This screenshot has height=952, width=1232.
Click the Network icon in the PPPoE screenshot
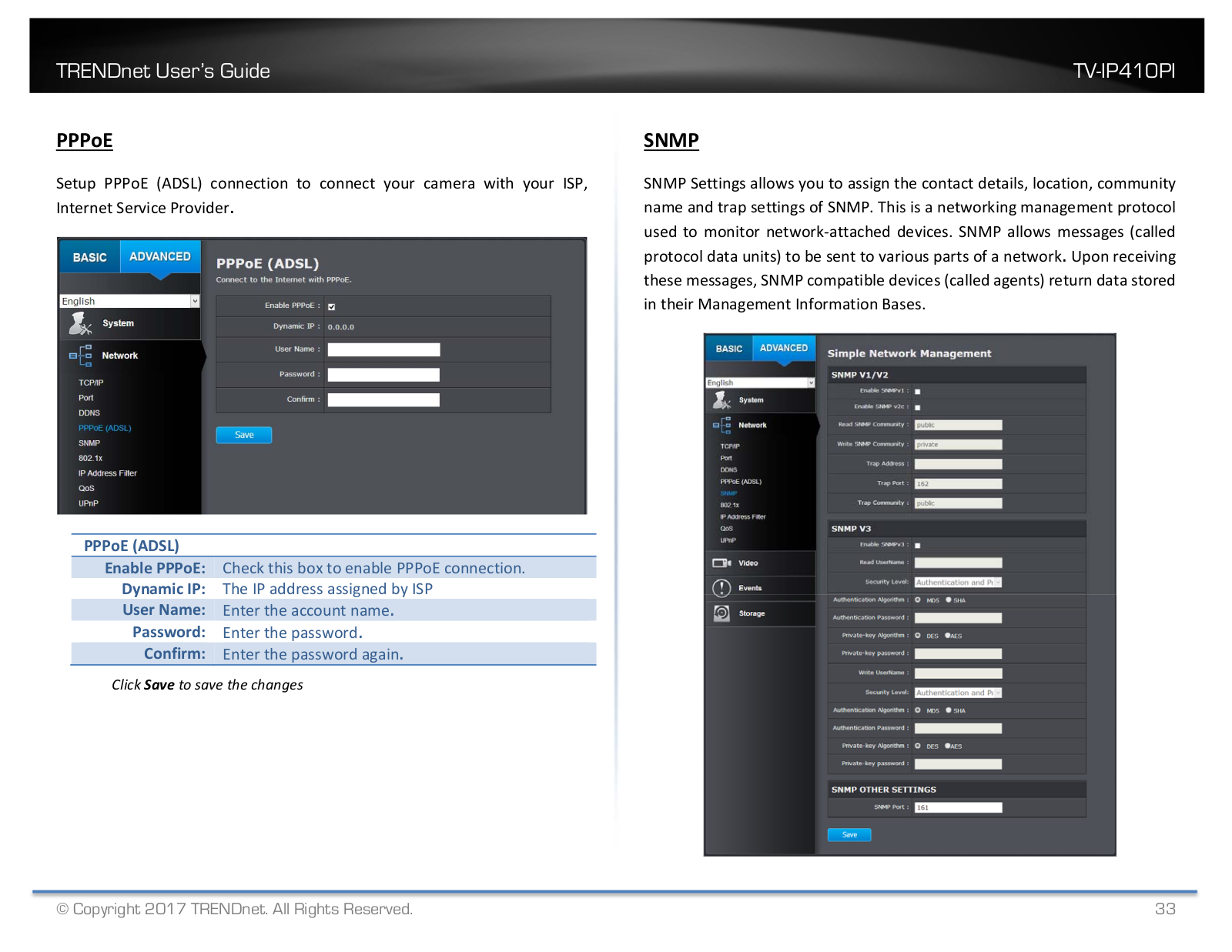80,356
